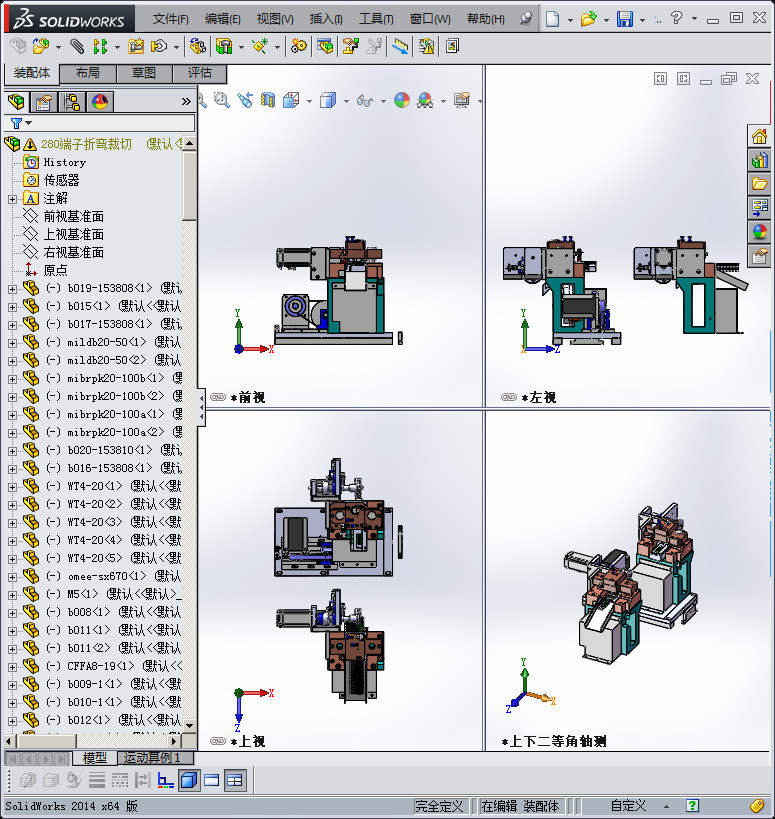The image size is (775, 819).
Task: Switch to the 布局 tab
Action: coord(87,73)
